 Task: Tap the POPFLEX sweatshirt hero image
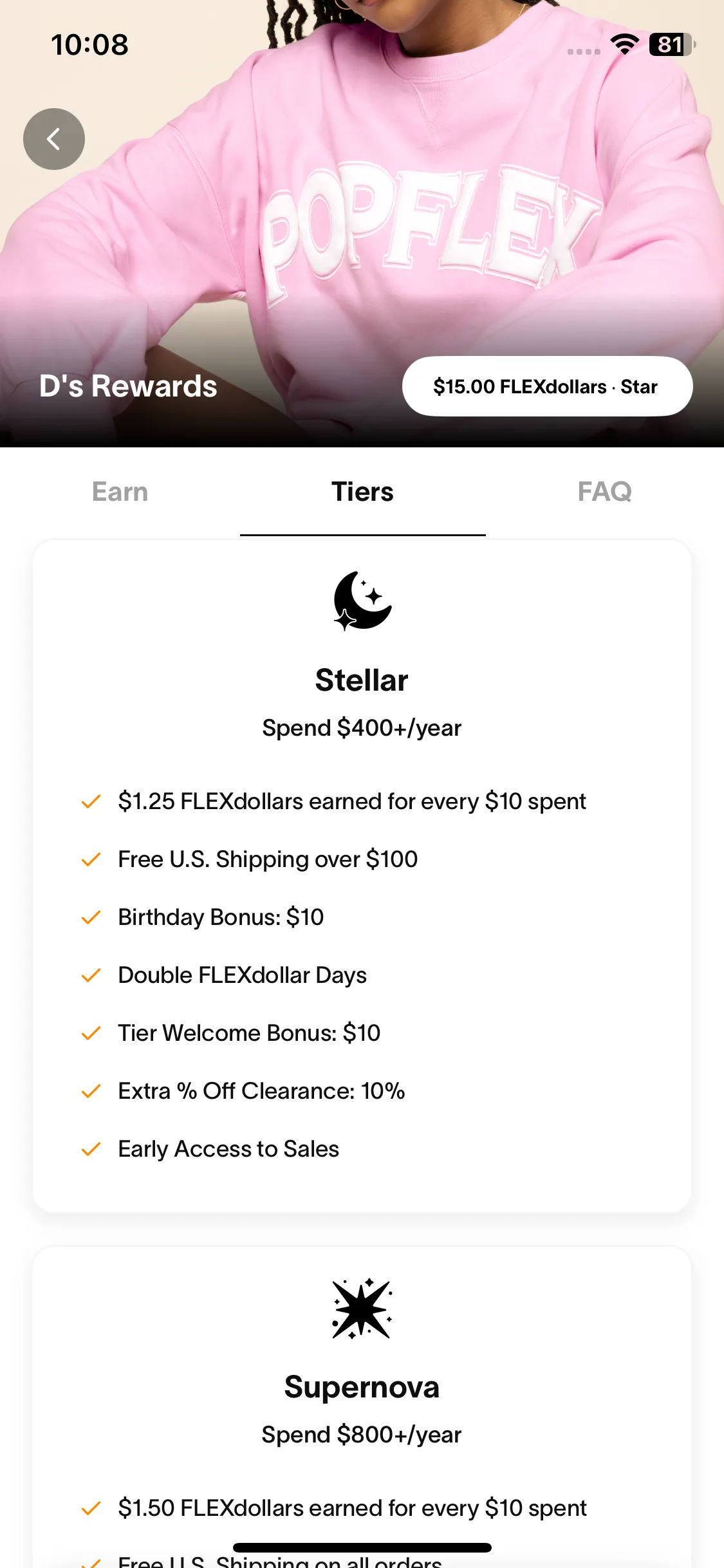pyautogui.click(x=362, y=223)
